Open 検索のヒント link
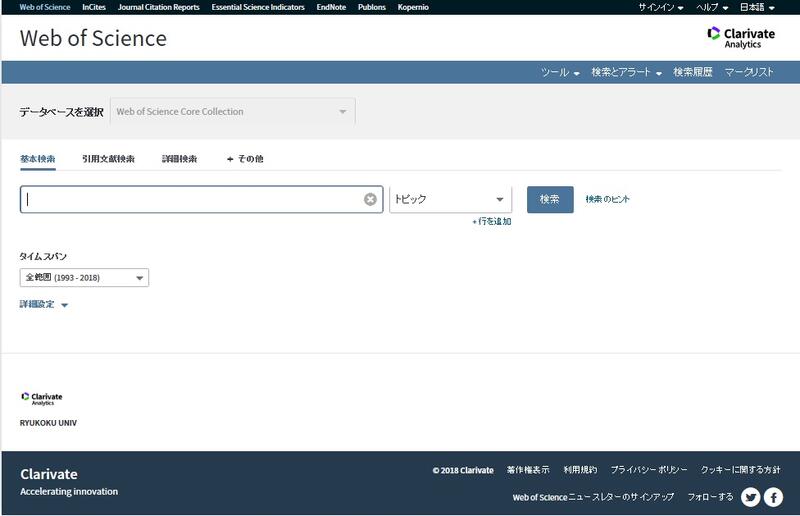 point(608,199)
